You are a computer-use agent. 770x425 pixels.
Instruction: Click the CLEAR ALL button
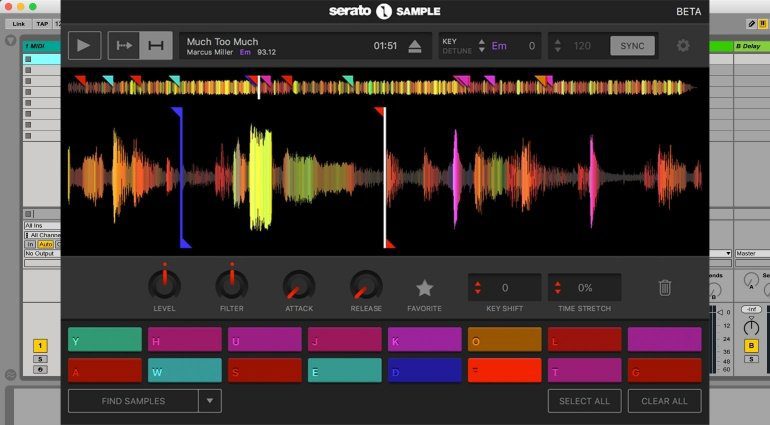664,401
